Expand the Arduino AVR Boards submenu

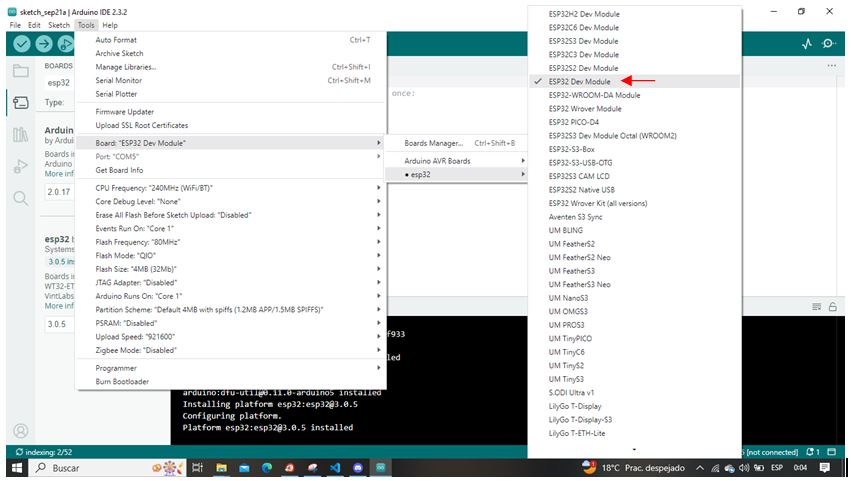pos(456,161)
